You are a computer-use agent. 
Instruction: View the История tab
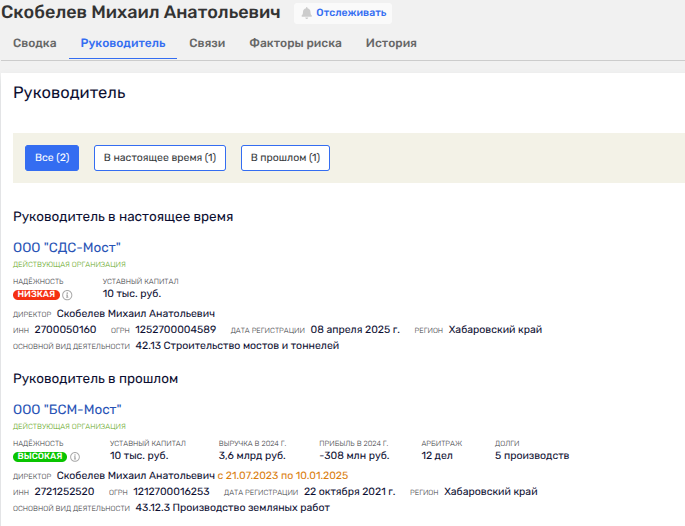tap(391, 43)
